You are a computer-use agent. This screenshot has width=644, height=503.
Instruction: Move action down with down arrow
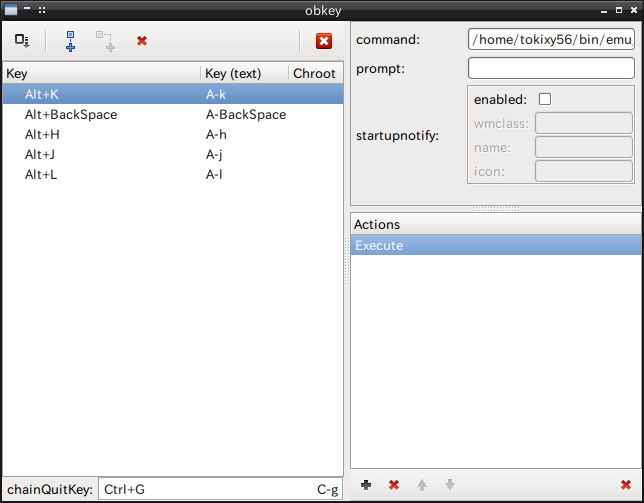coord(450,485)
